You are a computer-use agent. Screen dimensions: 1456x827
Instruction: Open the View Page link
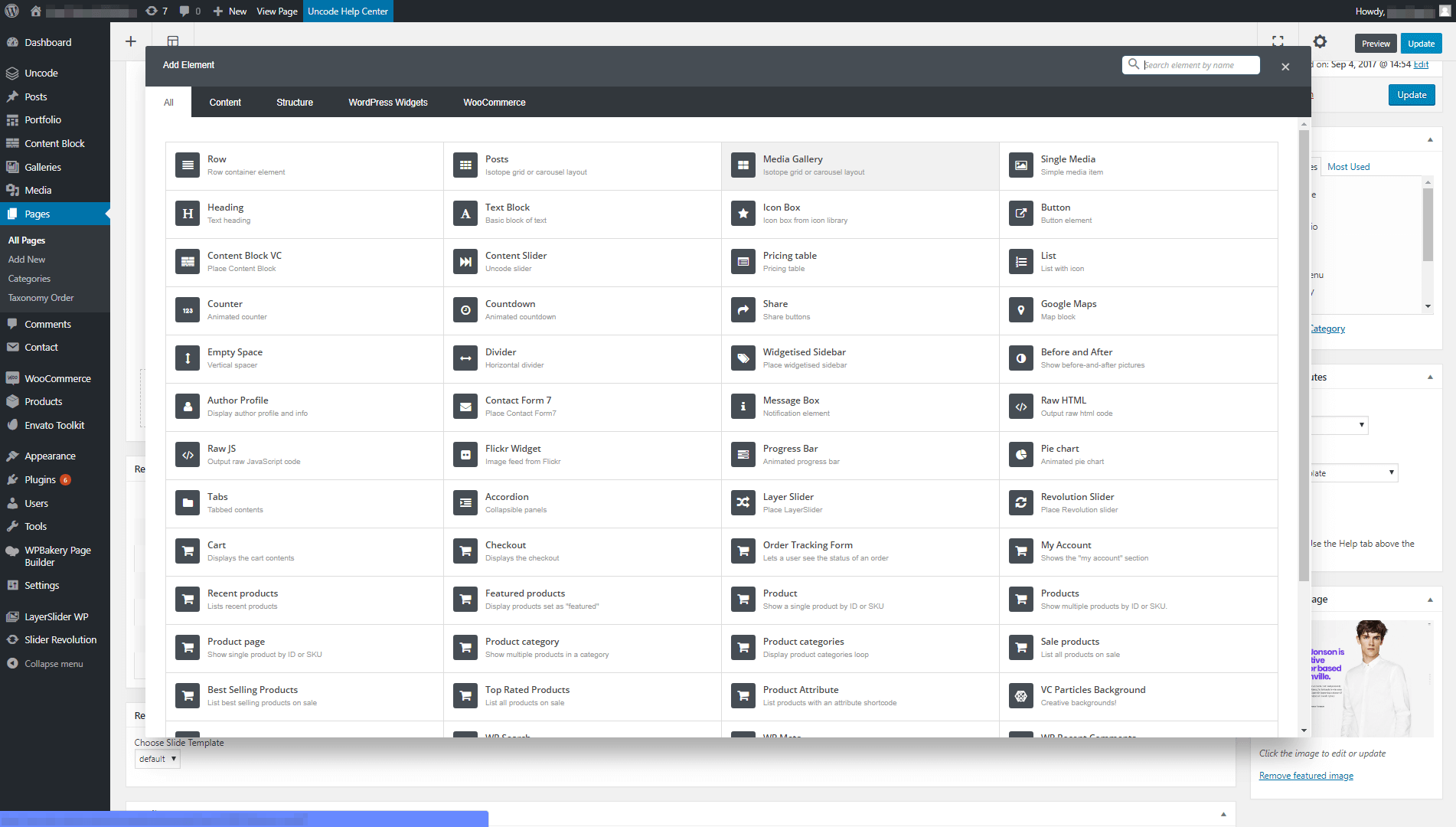(x=276, y=11)
